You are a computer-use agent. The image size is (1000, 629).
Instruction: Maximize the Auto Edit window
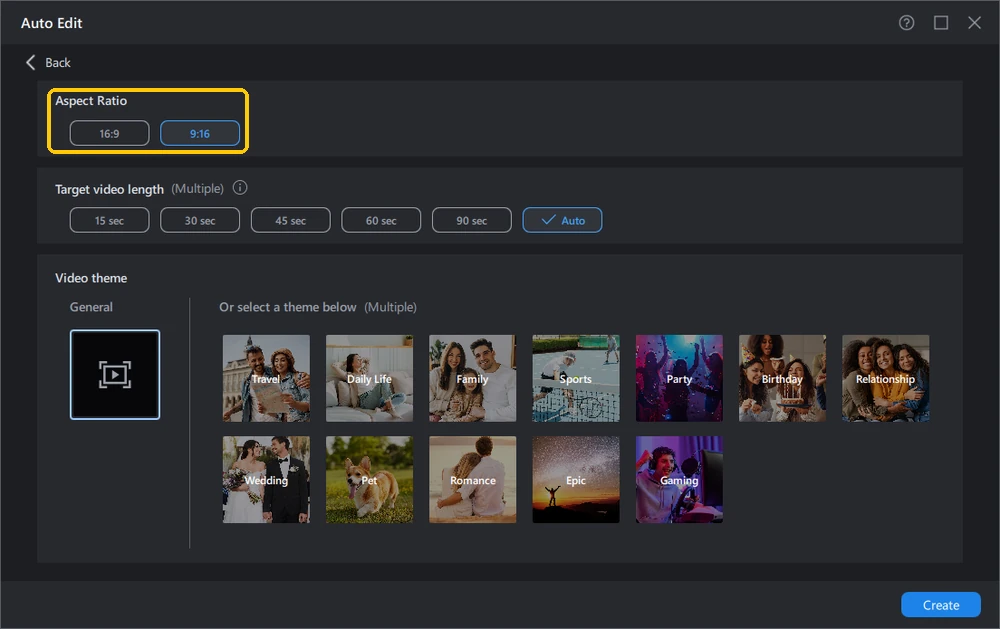point(941,23)
